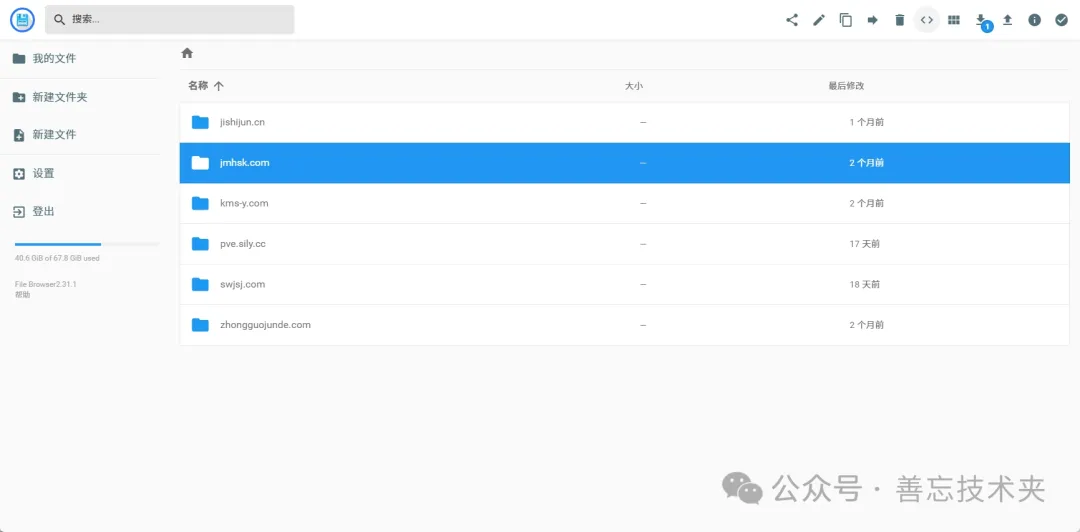Image resolution: width=1080 pixels, height=532 pixels.
Task: Sort by 名称 column arrow
Action: pos(219,86)
